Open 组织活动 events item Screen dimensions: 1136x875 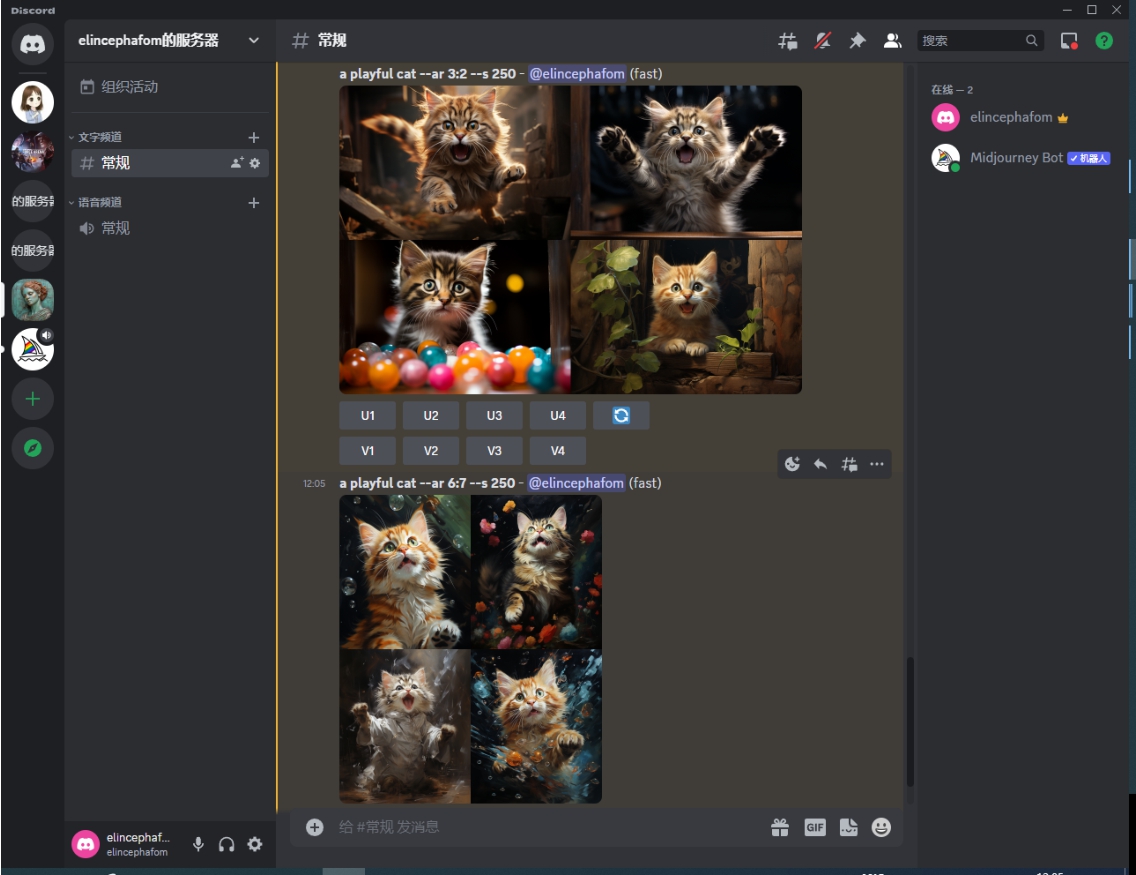[130, 87]
